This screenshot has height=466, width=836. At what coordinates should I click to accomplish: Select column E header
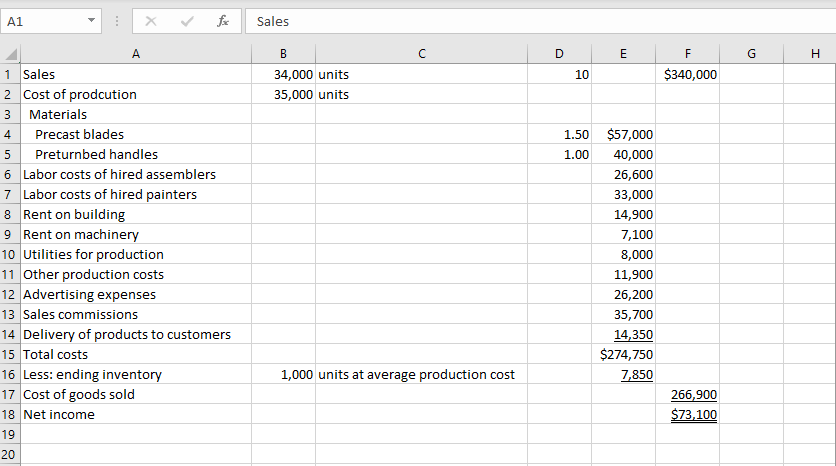click(x=623, y=54)
